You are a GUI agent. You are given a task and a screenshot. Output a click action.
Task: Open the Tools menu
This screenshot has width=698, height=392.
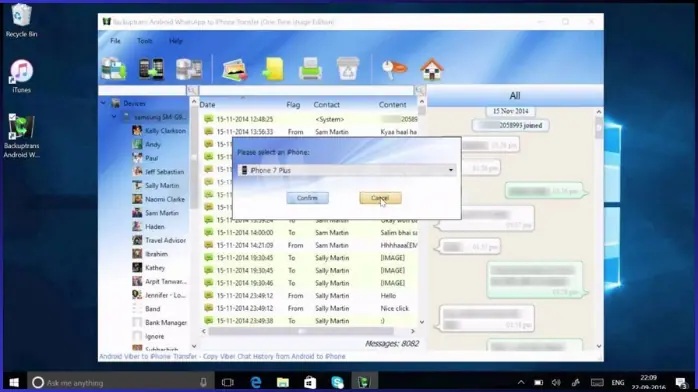145,41
